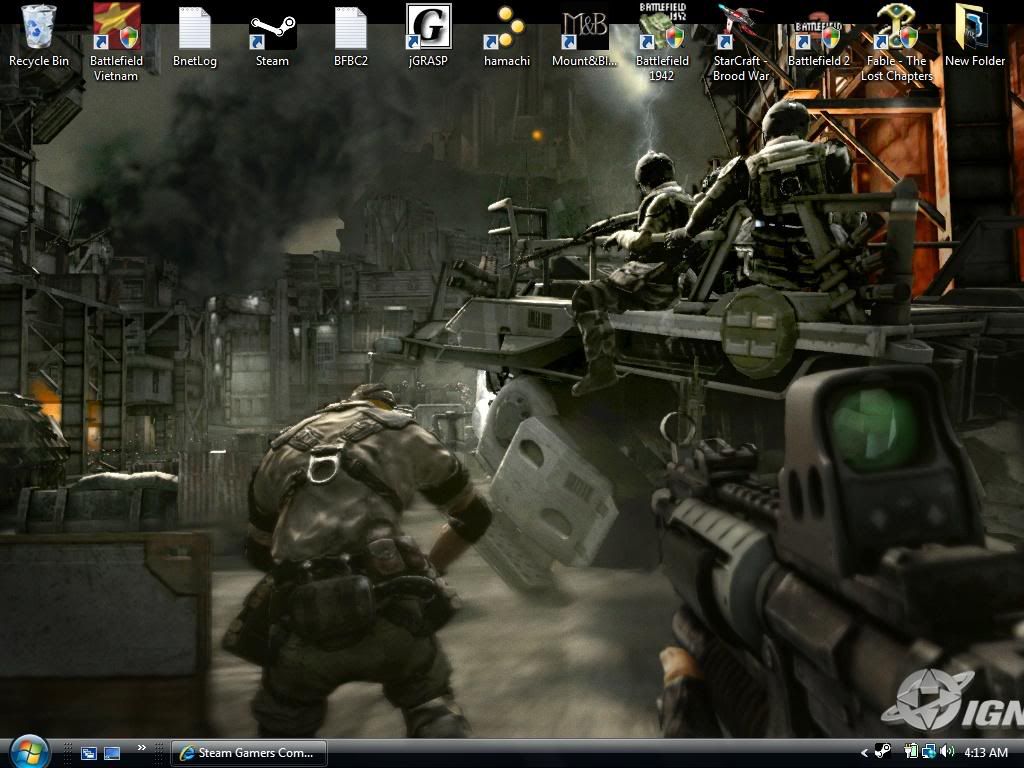
Task: Open the battery power tray icon
Action: (910, 752)
